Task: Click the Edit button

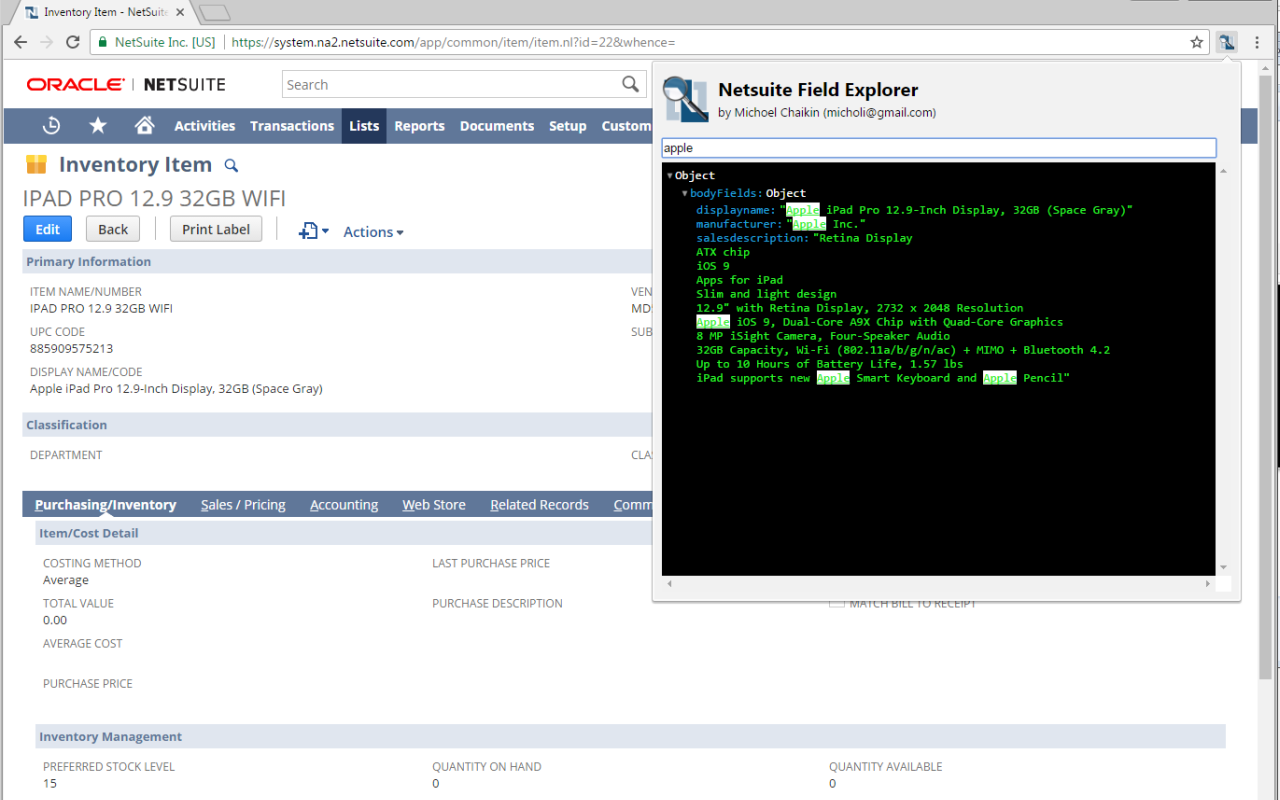Action: click(47, 228)
